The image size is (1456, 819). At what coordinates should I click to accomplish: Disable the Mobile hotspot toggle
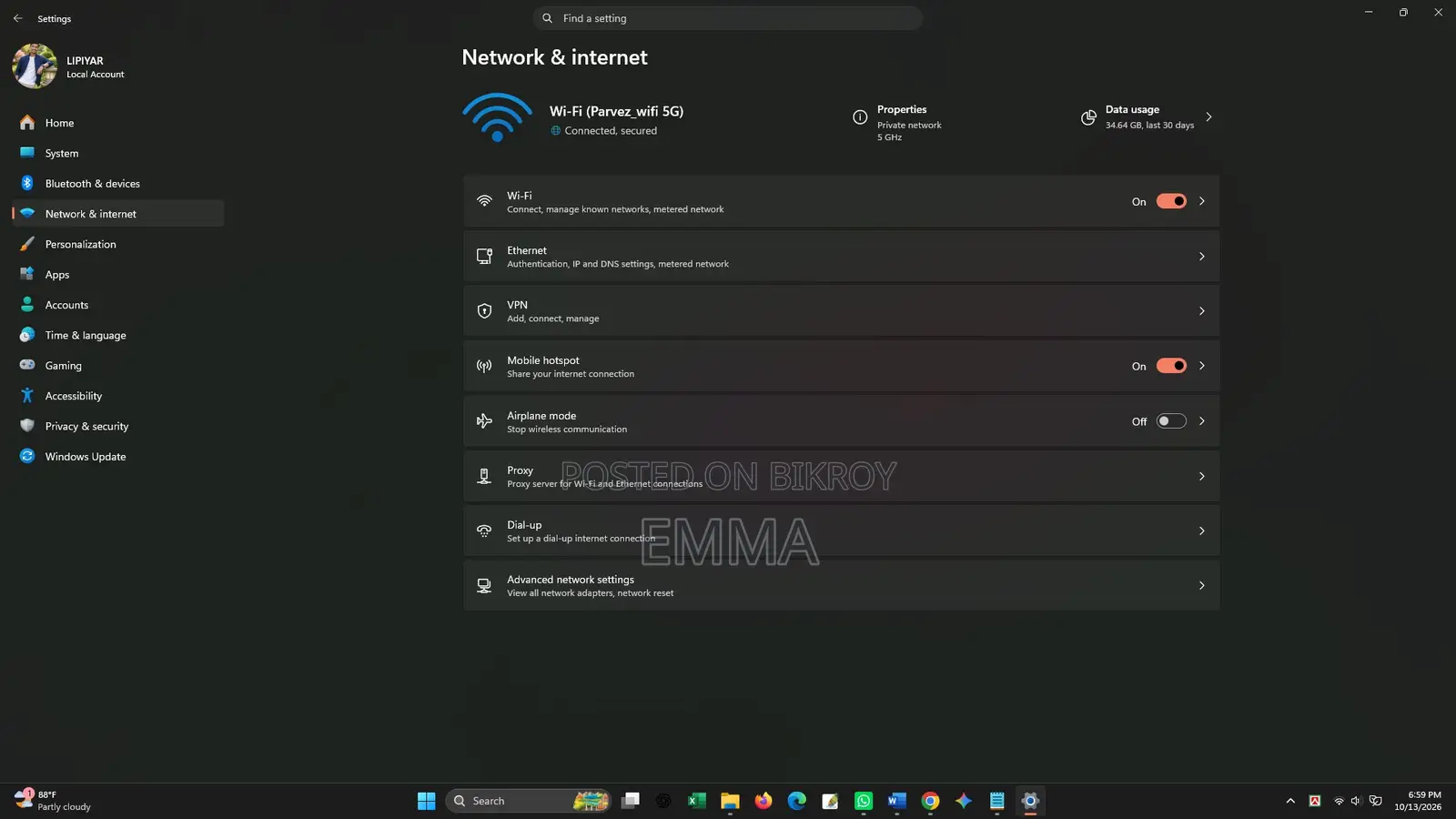(x=1171, y=366)
